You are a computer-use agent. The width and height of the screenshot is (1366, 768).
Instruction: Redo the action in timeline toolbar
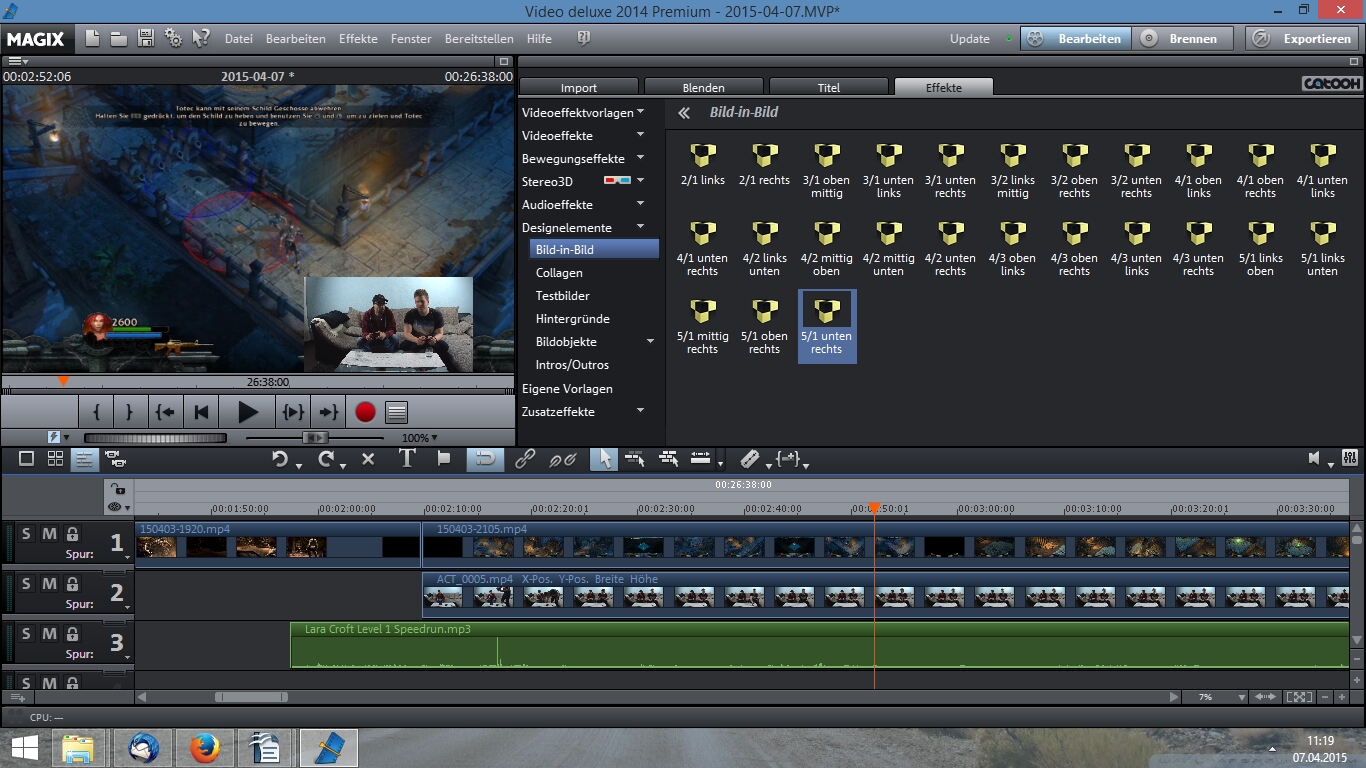tap(325, 459)
